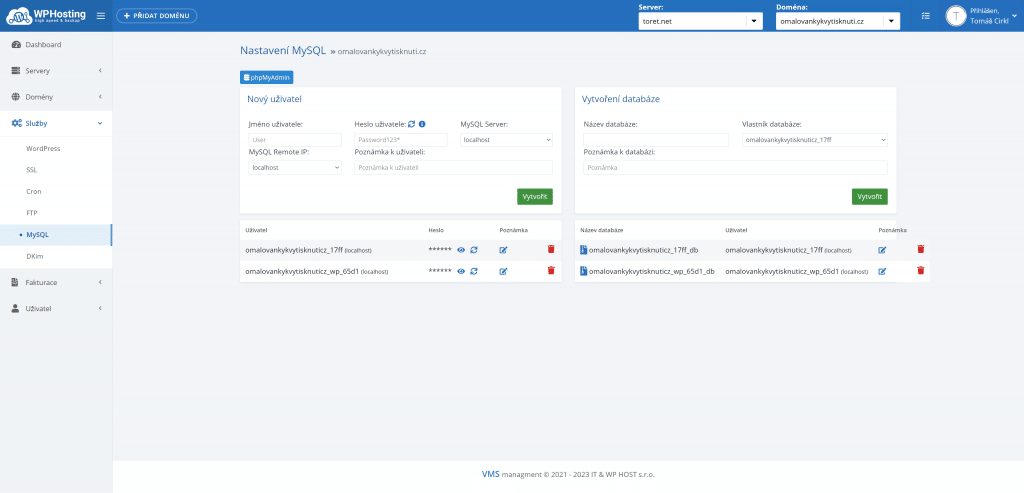Edit note for database omalovankykvytisknuticz_17ff_db
Viewport: 1024px width, 493px height.
[x=882, y=250]
